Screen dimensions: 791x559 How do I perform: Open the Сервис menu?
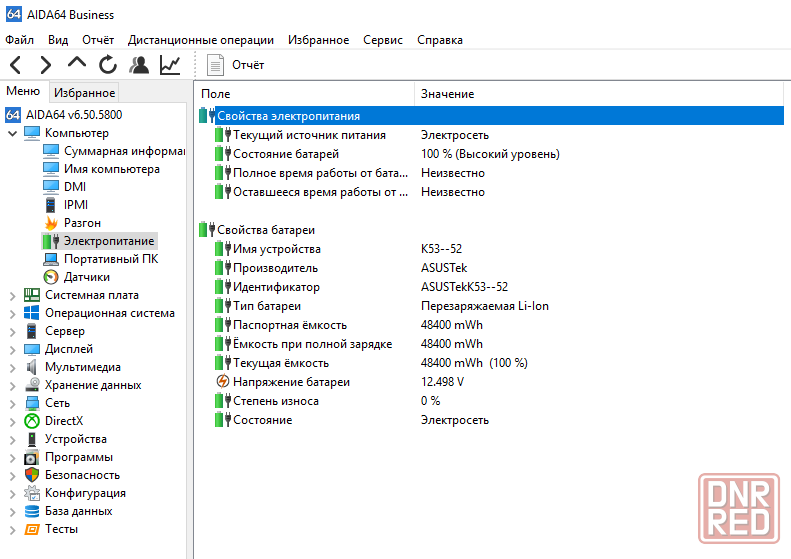click(383, 40)
